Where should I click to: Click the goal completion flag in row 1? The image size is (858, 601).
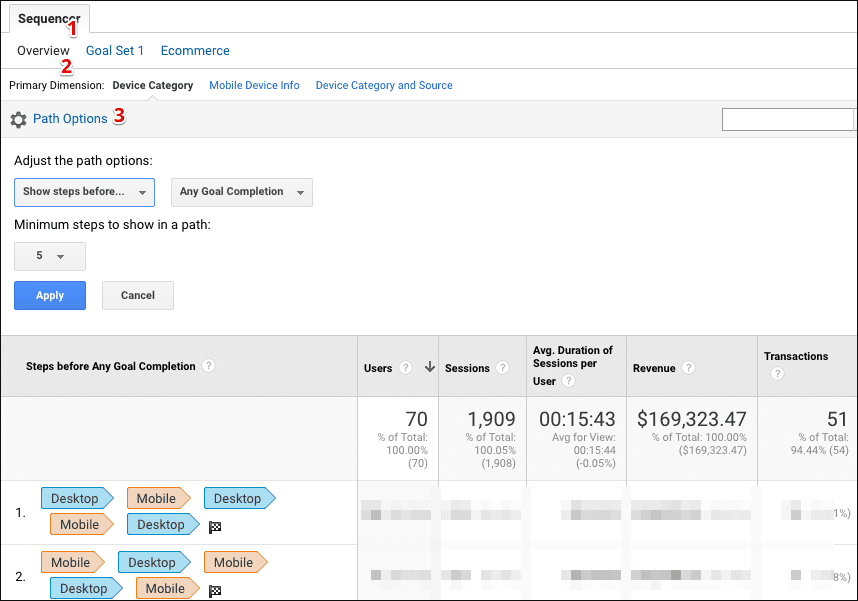[214, 524]
